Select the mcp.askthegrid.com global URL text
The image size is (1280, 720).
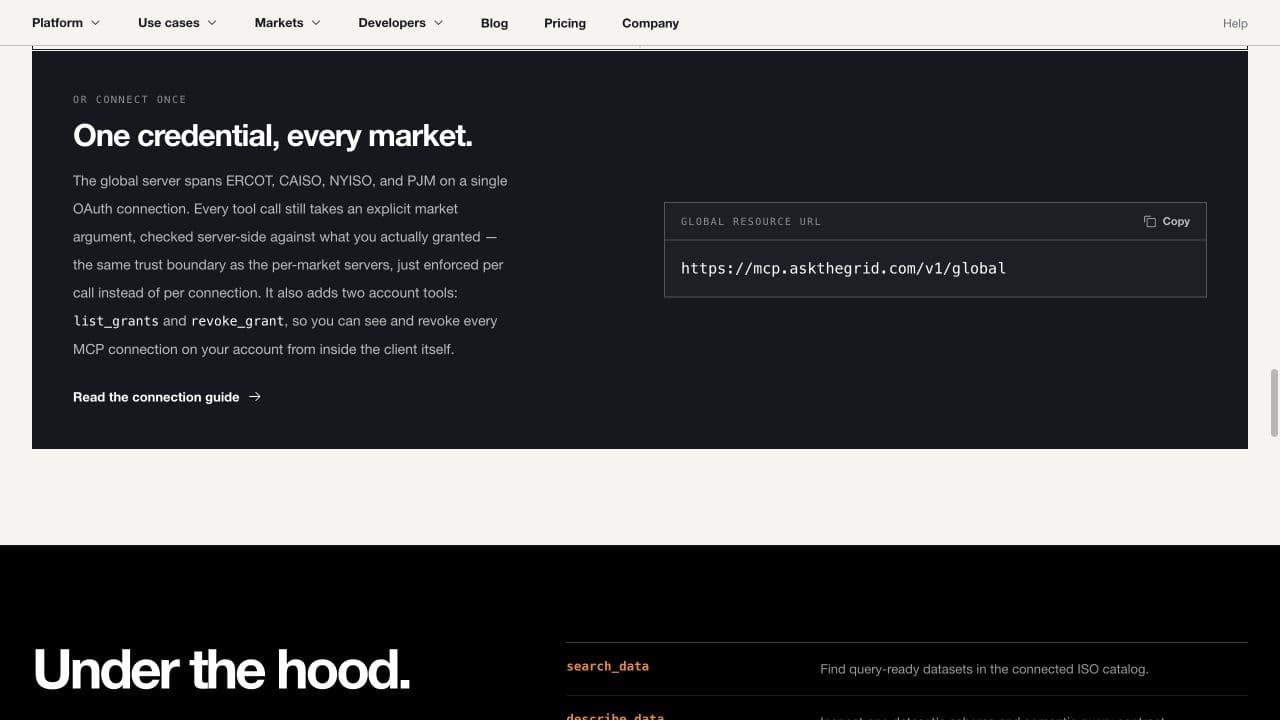[x=843, y=268]
